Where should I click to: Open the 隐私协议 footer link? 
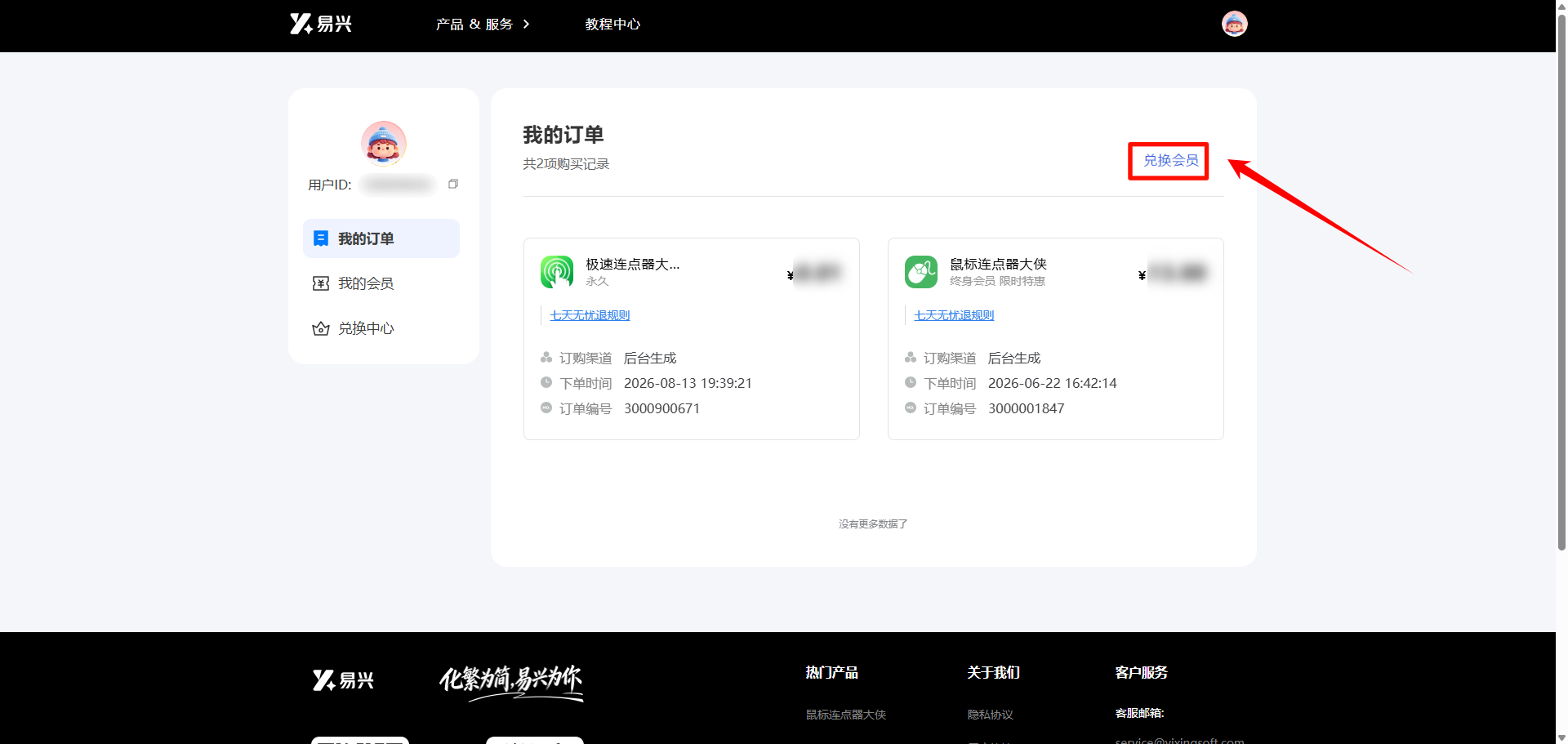coord(991,715)
